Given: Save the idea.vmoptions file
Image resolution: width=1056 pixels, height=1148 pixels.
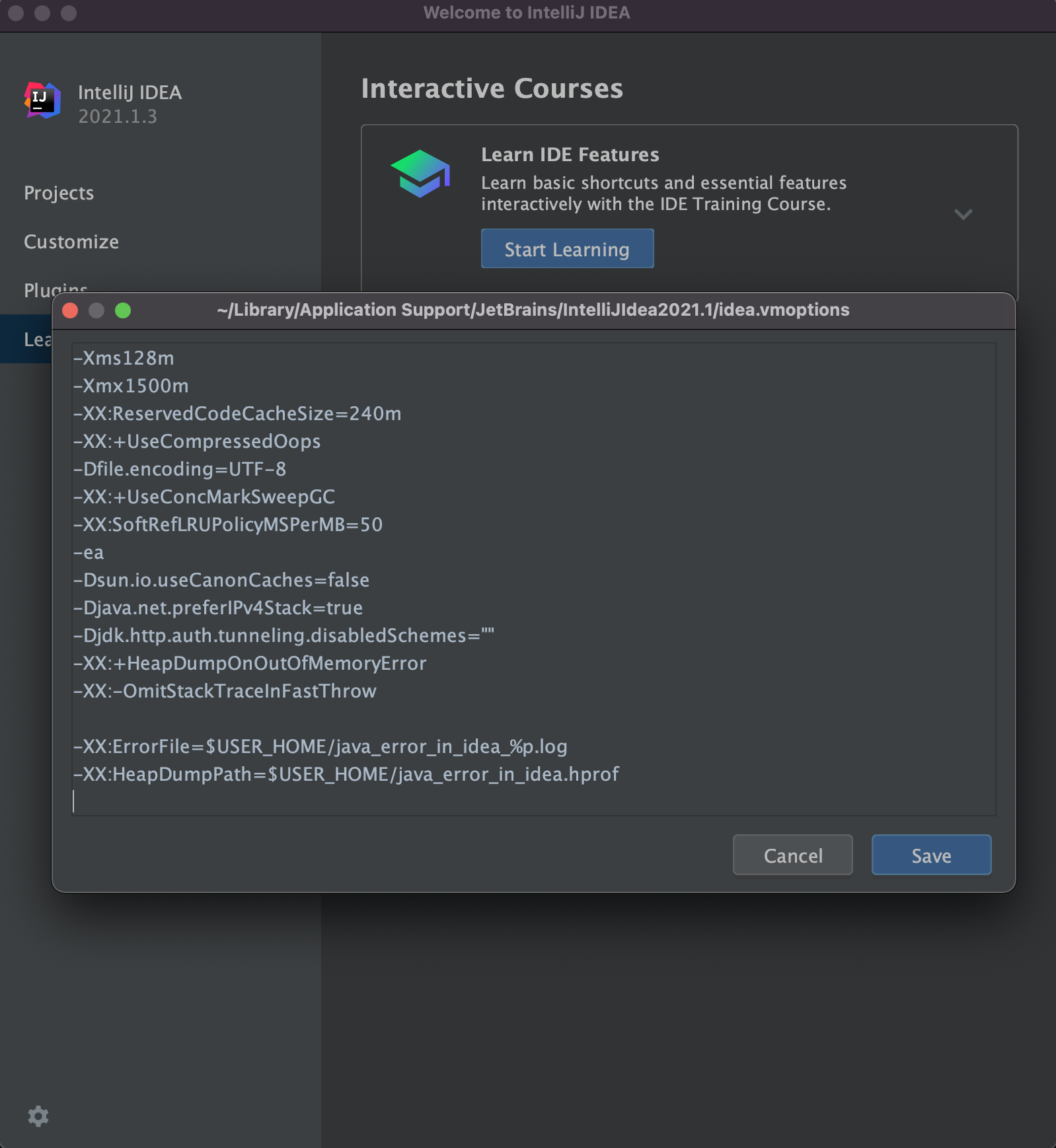Looking at the screenshot, I should point(931,855).
